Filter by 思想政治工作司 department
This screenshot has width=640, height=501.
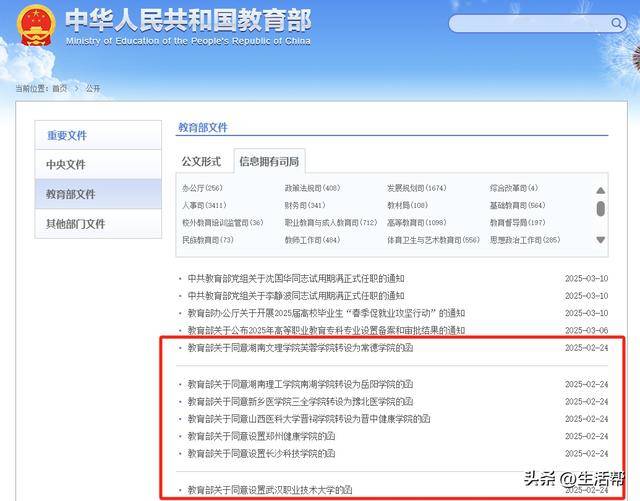tap(525, 240)
